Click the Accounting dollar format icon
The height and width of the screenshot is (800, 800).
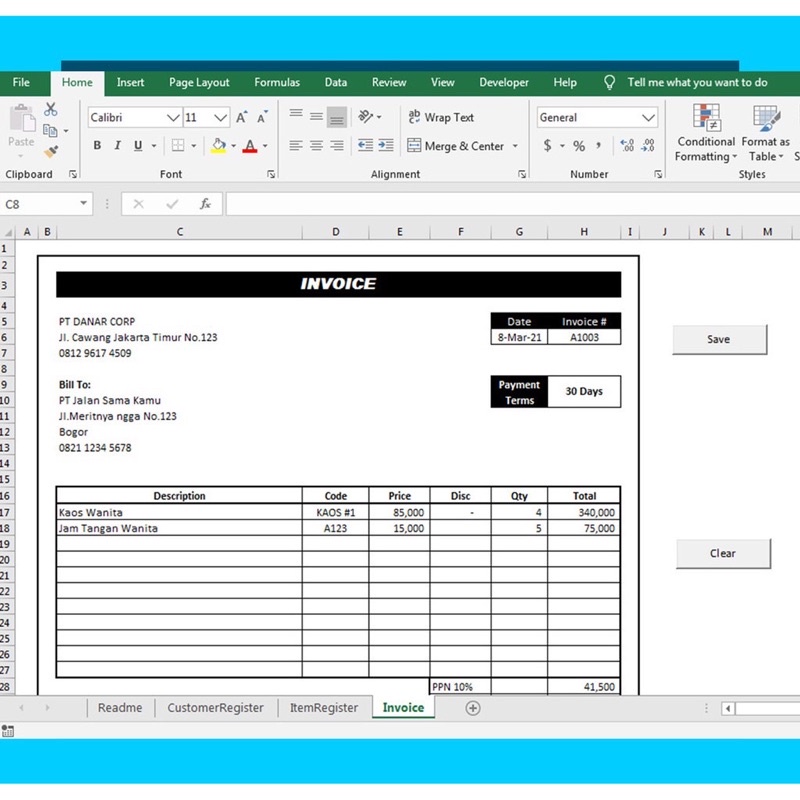click(547, 146)
